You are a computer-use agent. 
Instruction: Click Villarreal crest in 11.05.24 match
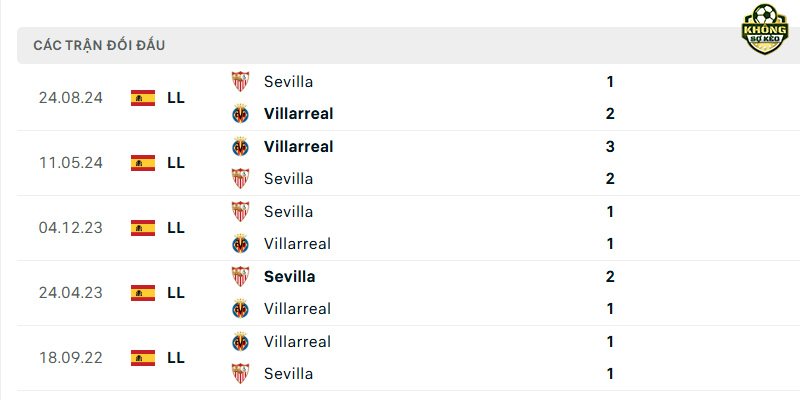coord(240,147)
